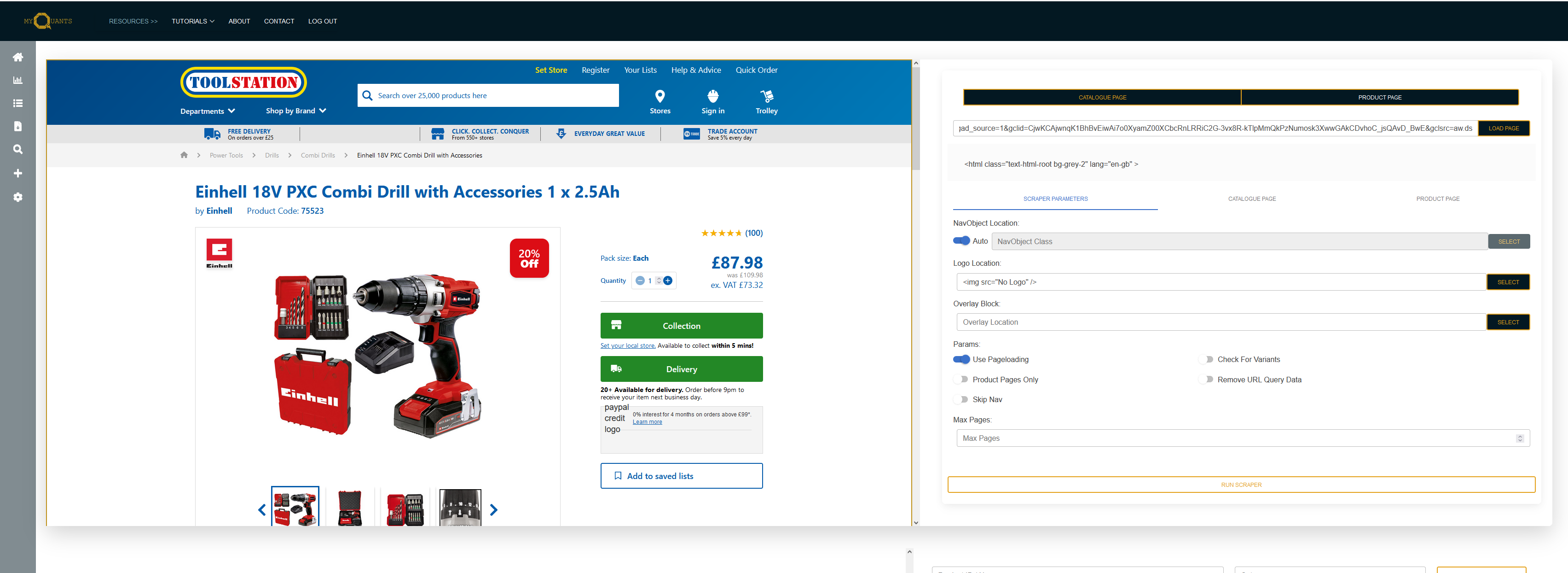Expand the Departments dropdown
Viewport: 1568px width, 573px height.
[208, 111]
